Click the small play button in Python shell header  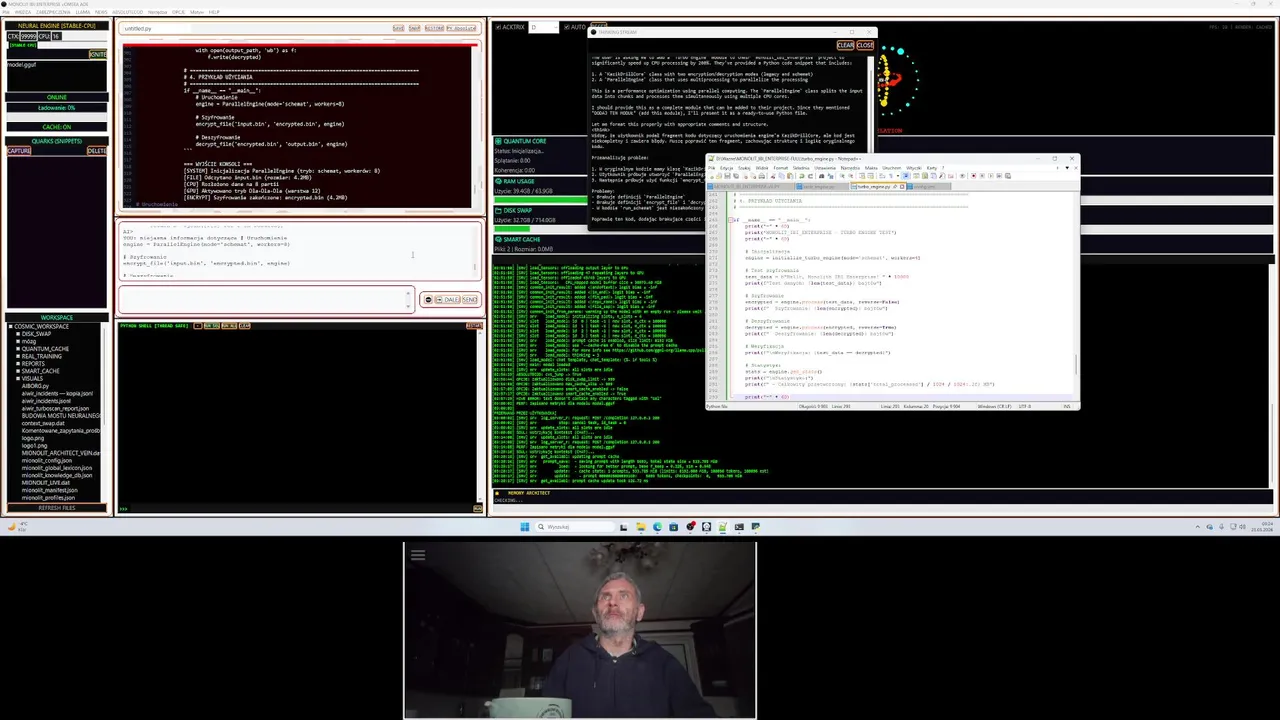tap(198, 325)
